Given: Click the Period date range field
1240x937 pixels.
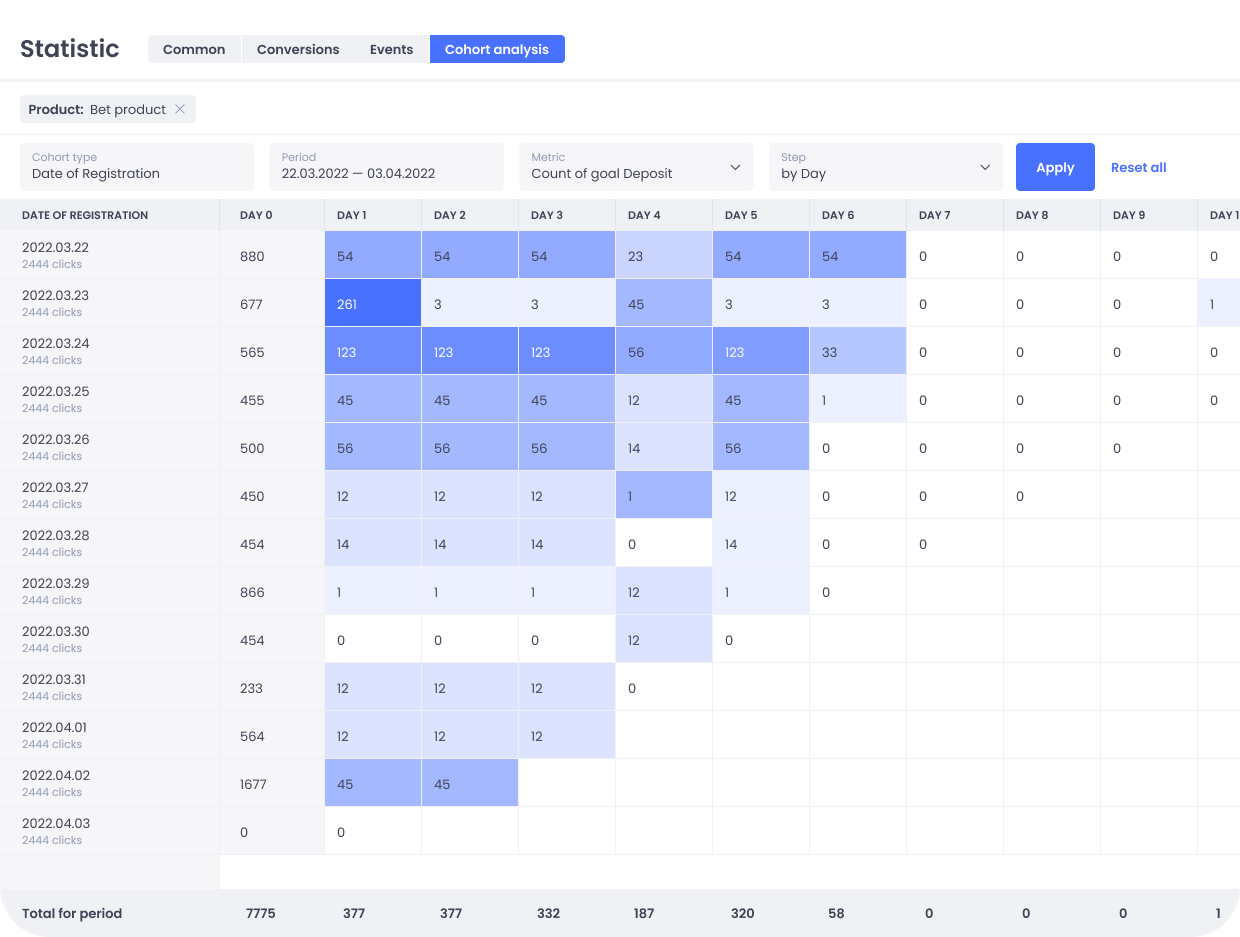Looking at the screenshot, I should tap(386, 167).
